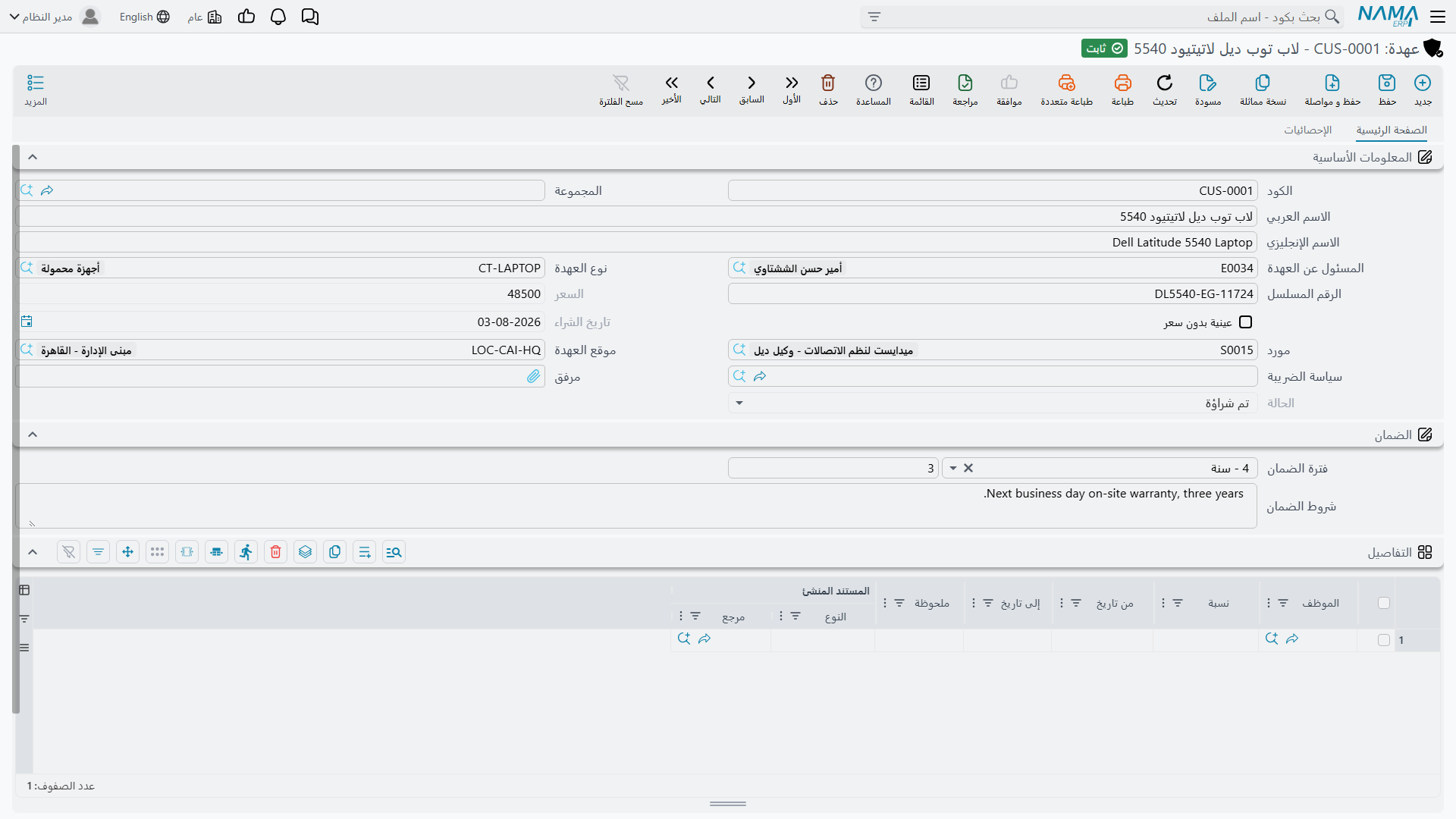Click حفظ و مواصلة save-and-continue icon

[1332, 89]
